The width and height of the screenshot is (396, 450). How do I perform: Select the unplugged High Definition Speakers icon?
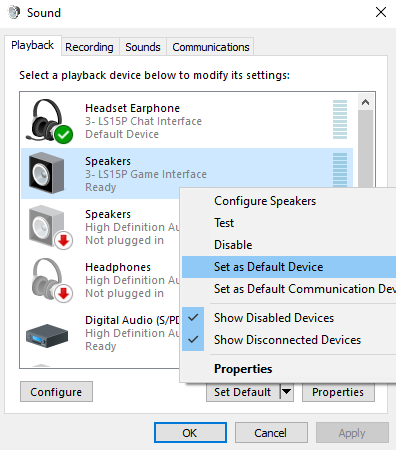(50, 227)
